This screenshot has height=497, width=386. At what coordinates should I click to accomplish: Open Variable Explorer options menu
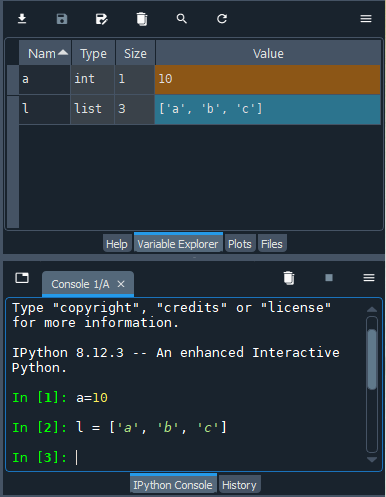pyautogui.click(x=366, y=19)
